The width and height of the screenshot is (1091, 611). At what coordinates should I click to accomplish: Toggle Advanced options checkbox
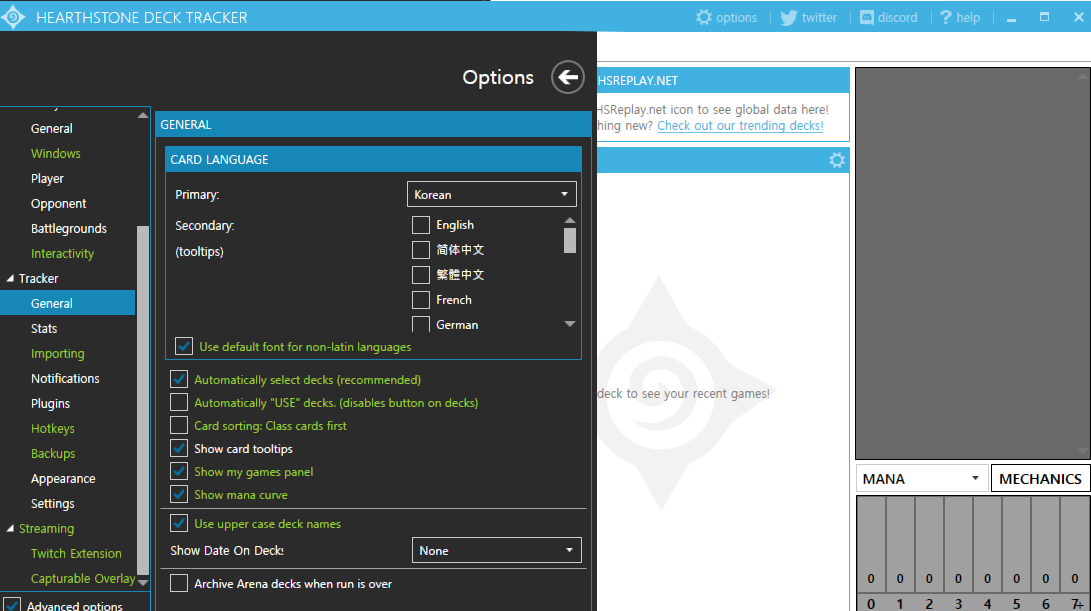[12, 605]
